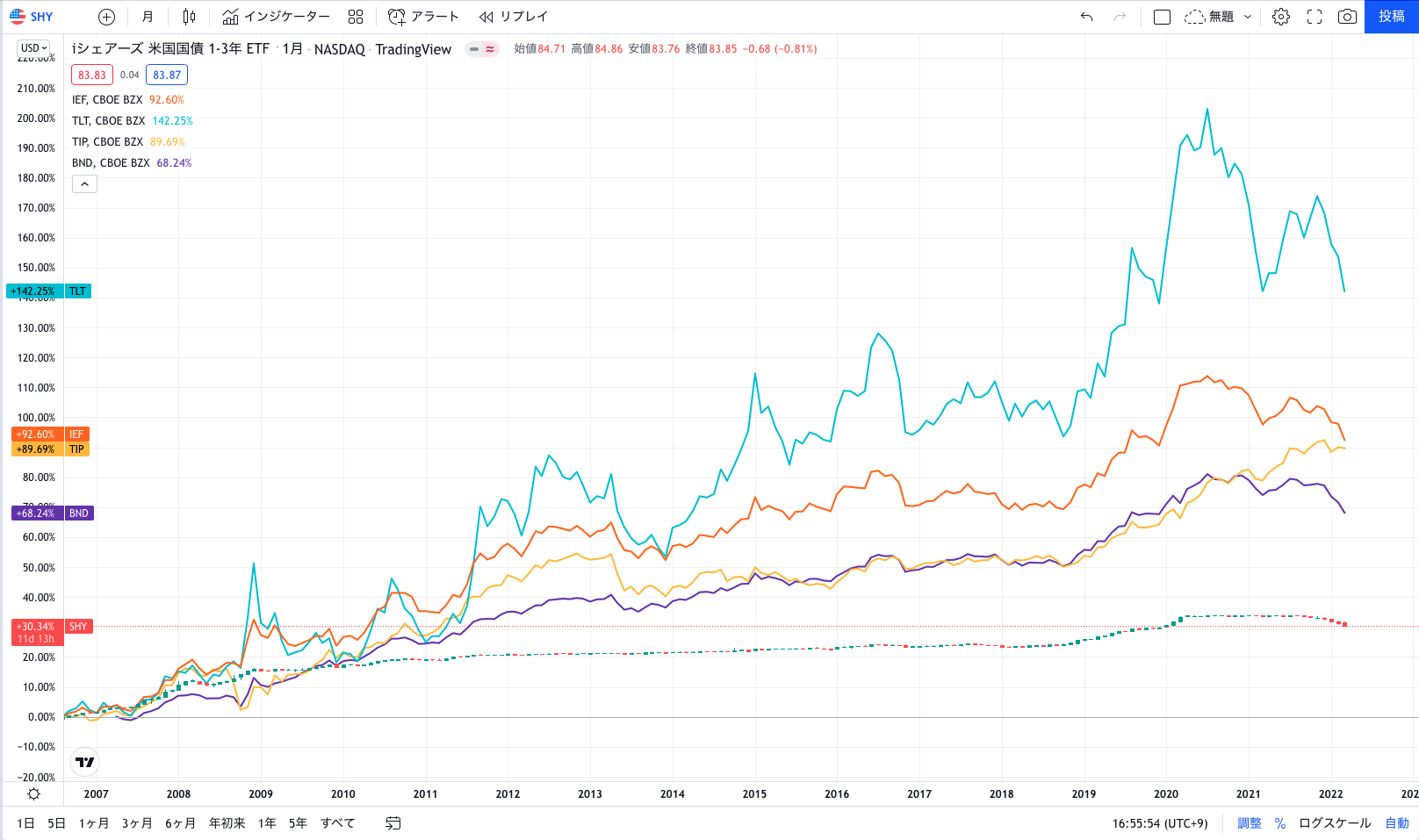
Task: Set range to 5年
Action: pyautogui.click(x=298, y=823)
